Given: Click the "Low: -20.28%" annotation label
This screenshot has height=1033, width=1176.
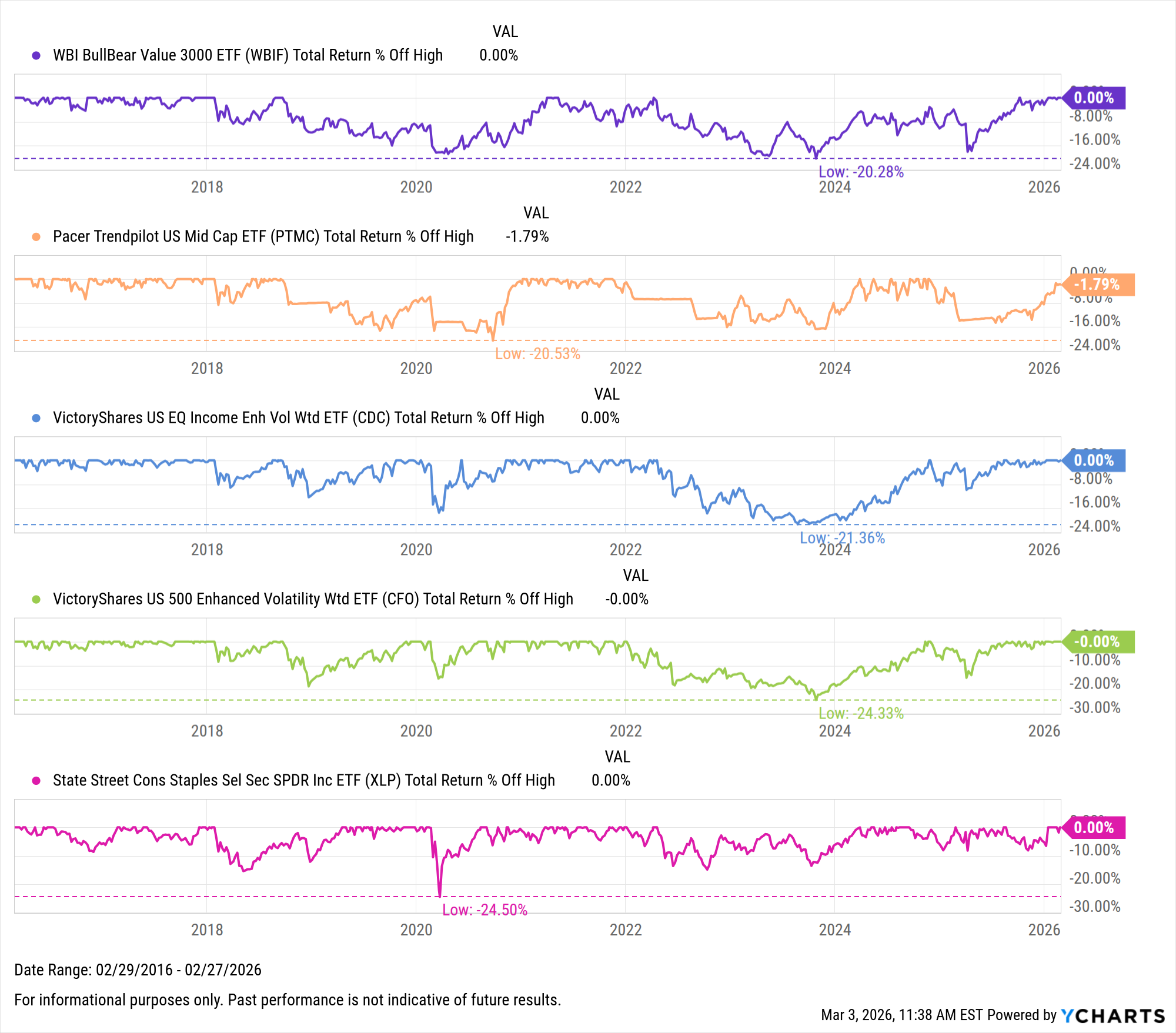Looking at the screenshot, I should (861, 172).
